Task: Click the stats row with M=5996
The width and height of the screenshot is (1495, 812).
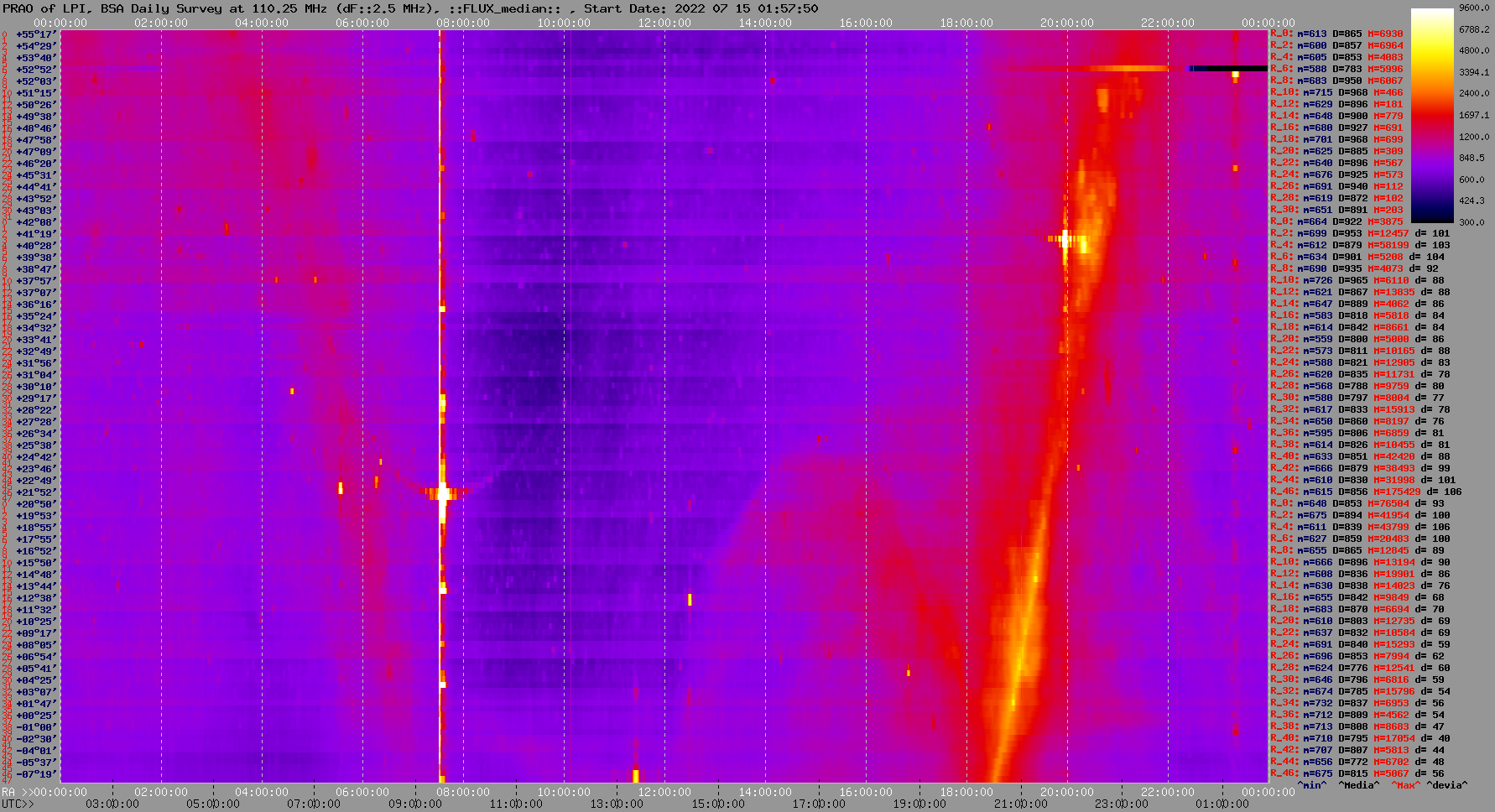Action: 1336,69
